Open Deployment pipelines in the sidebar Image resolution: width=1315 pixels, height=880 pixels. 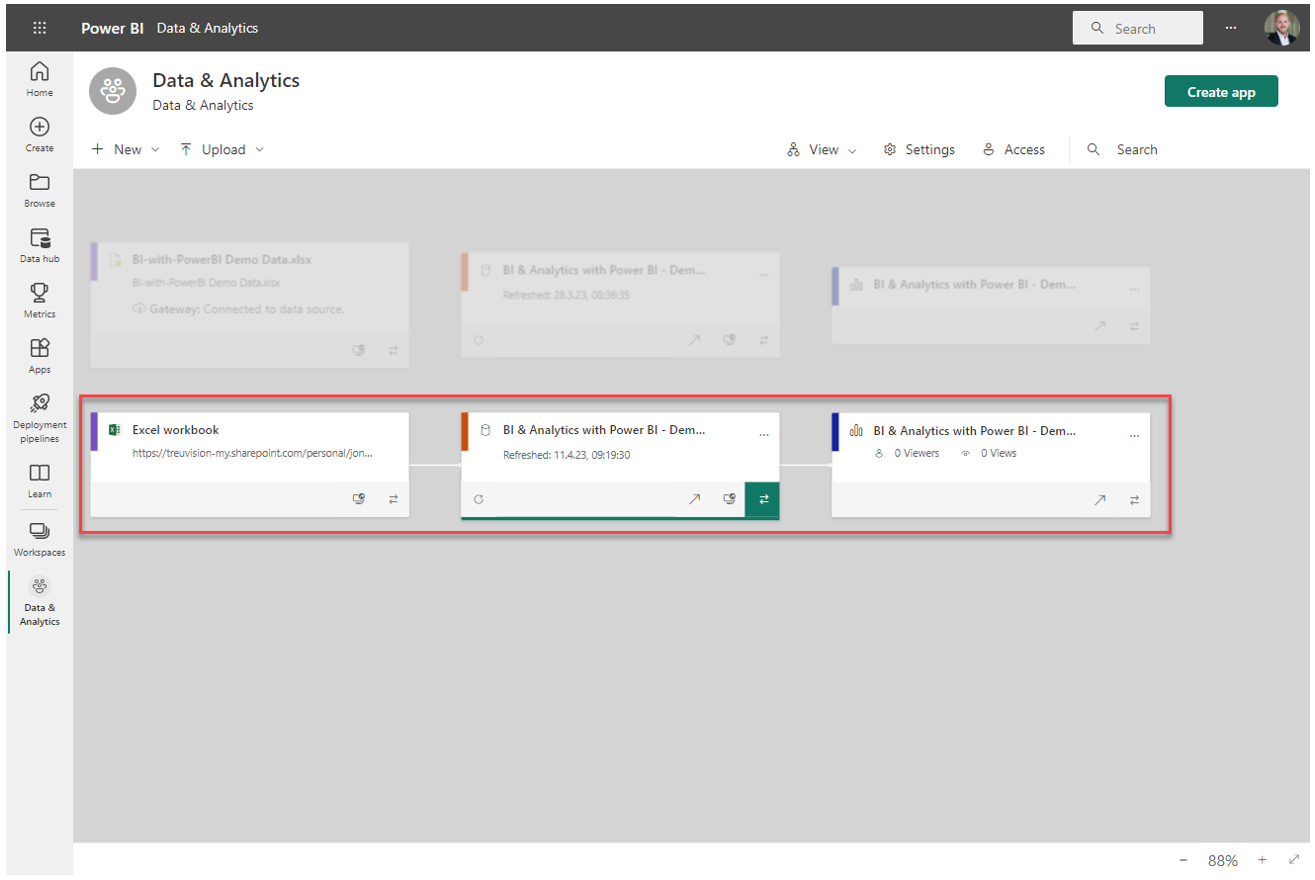point(39,418)
